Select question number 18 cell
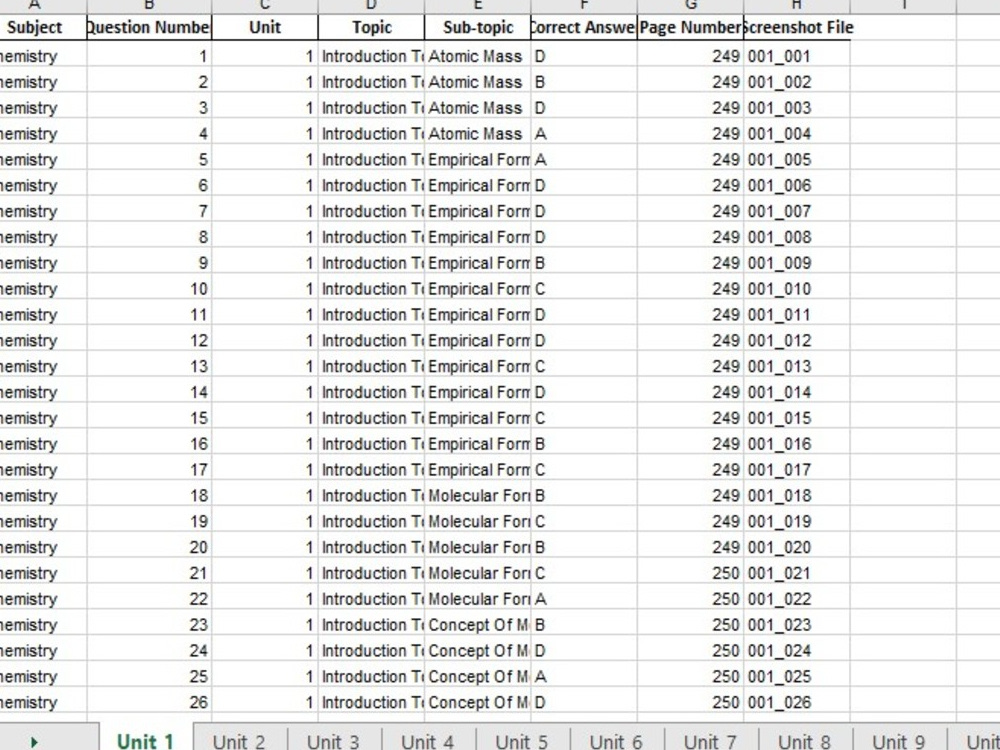 [x=149, y=496]
